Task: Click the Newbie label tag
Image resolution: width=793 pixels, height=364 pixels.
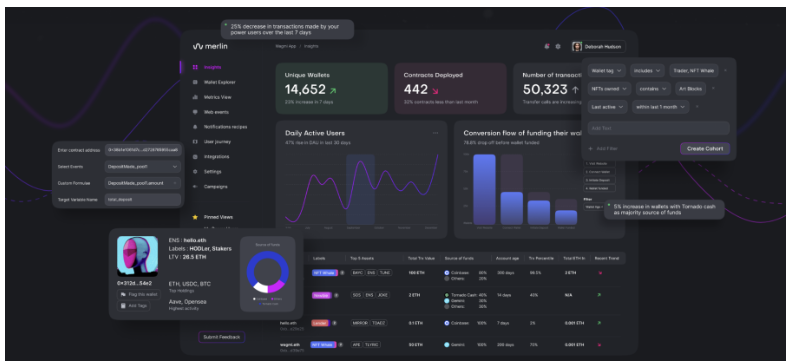Action: pos(321,295)
